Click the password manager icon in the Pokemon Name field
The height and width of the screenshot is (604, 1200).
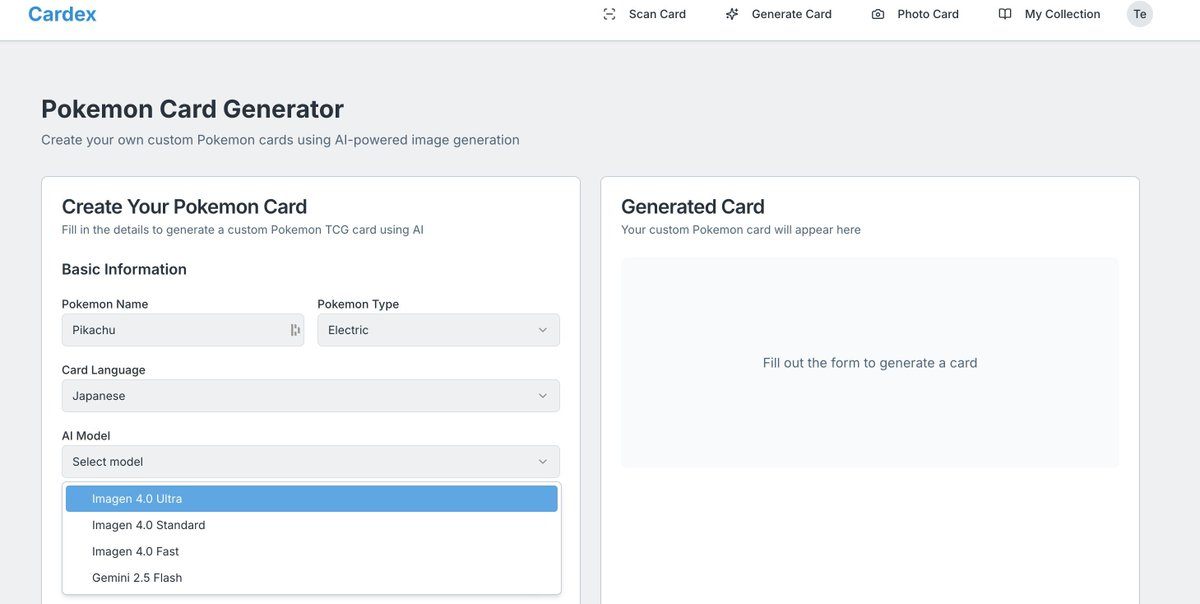[295, 330]
